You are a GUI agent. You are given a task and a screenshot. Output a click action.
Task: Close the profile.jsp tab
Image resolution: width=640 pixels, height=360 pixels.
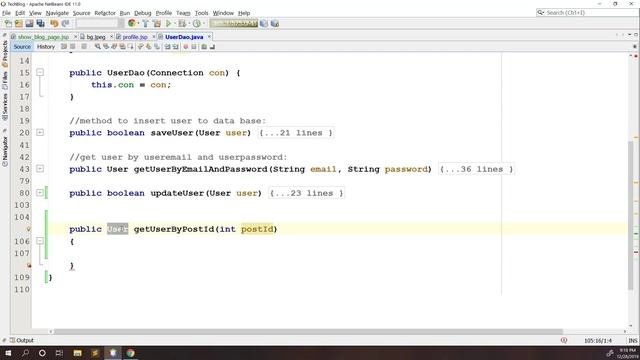pos(154,37)
